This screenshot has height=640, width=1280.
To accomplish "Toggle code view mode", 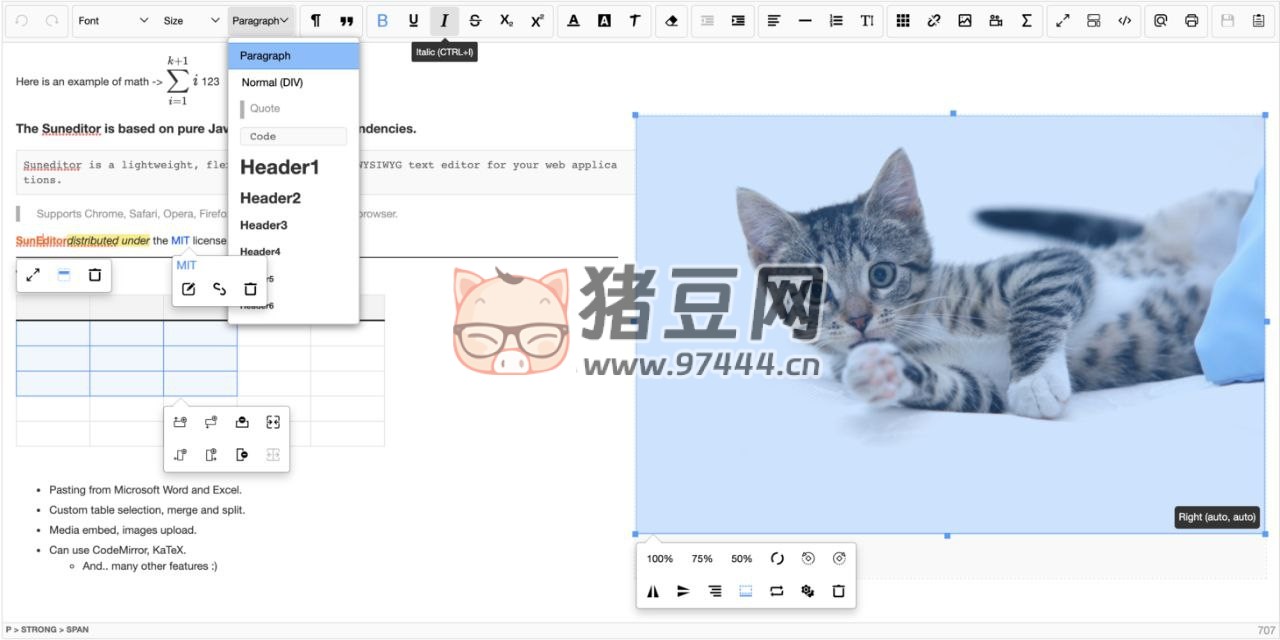I will click(1125, 20).
